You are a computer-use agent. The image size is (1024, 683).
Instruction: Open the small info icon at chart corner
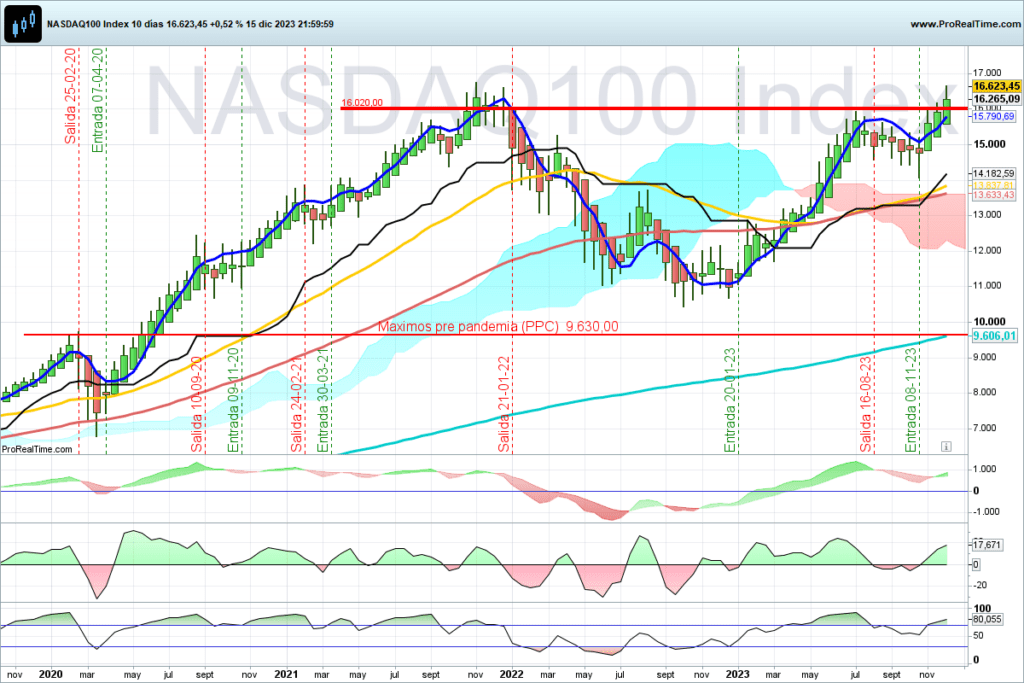point(946,447)
